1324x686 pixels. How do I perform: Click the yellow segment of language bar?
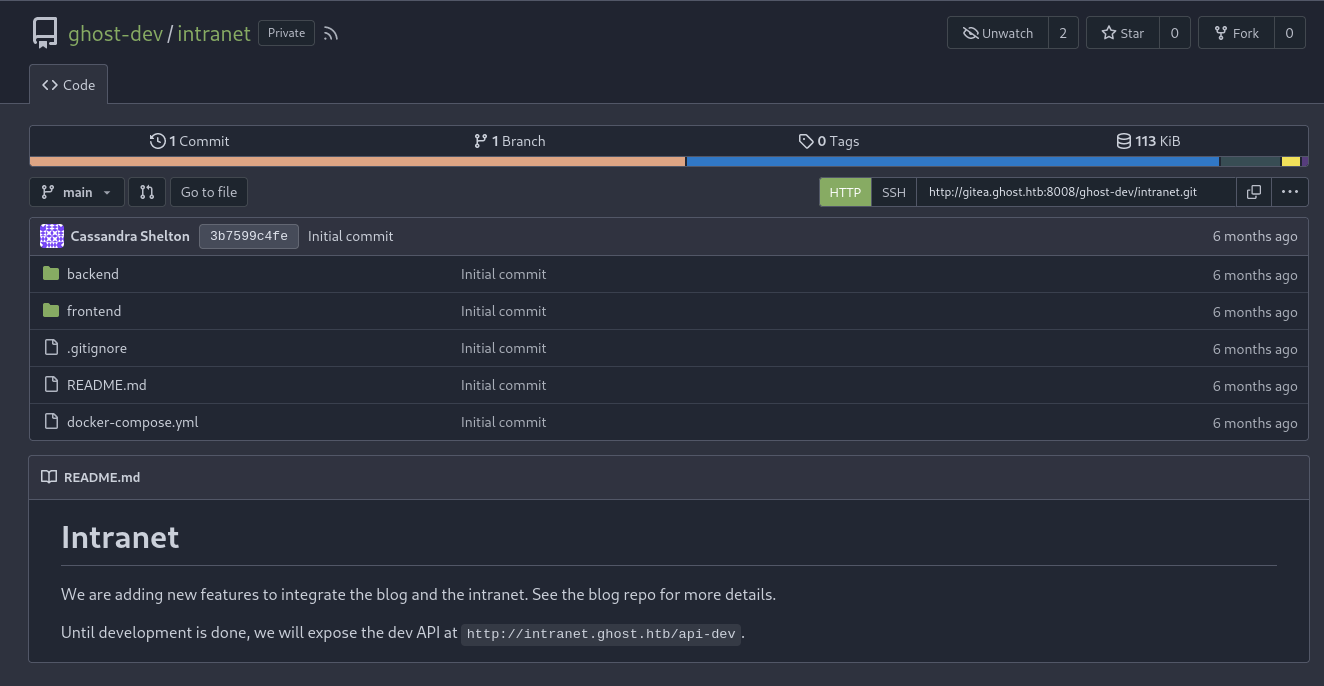click(x=1291, y=161)
